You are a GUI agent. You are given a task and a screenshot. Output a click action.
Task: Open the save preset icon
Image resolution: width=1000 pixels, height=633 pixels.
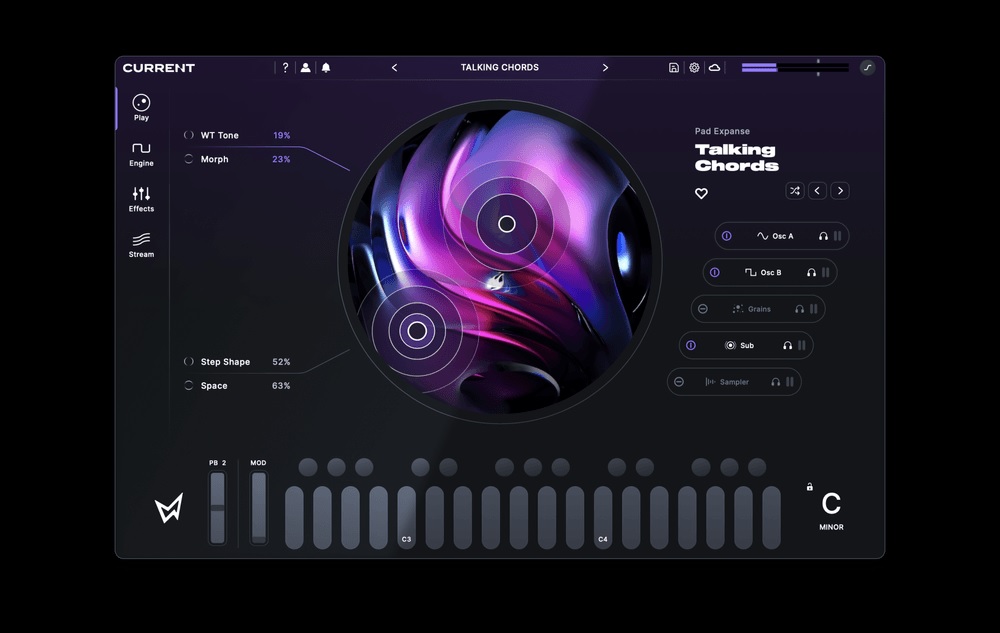(x=673, y=67)
